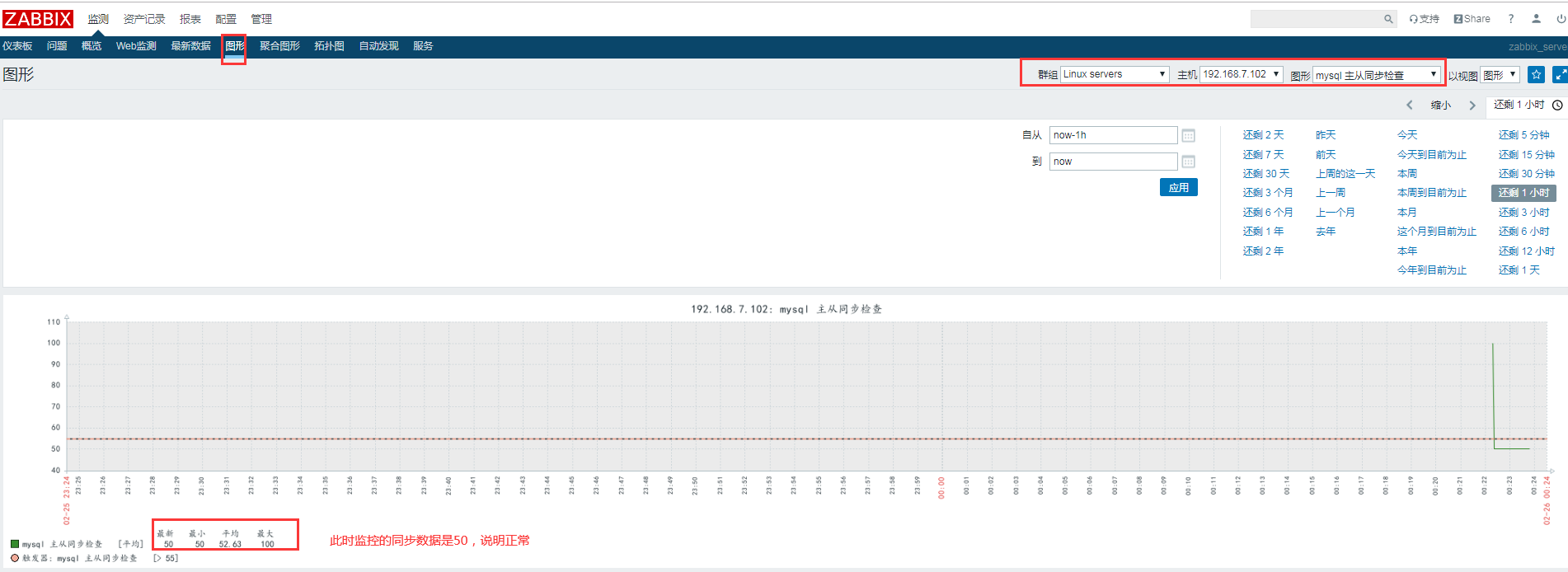Go to next time period arrow
The image size is (1568, 572).
click(1472, 105)
